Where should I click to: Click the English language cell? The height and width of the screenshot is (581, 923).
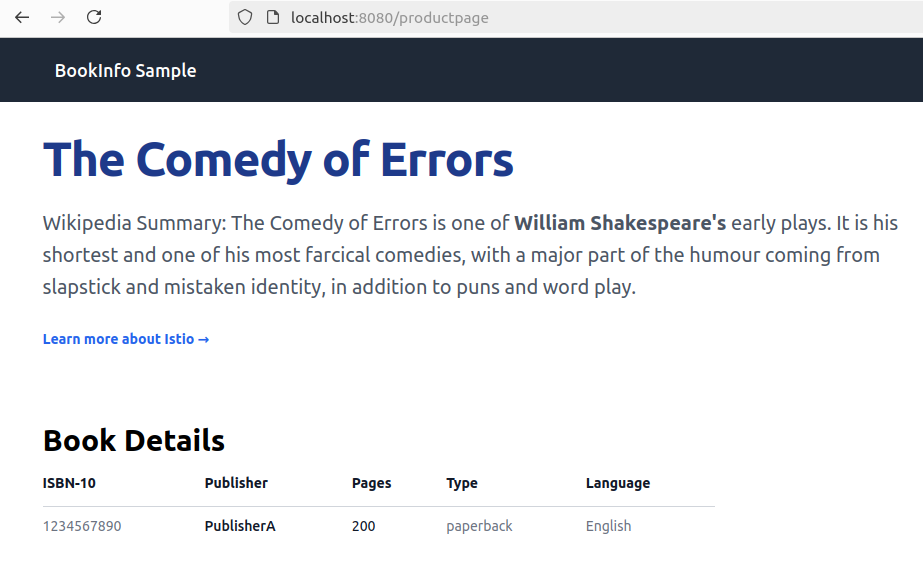click(608, 526)
